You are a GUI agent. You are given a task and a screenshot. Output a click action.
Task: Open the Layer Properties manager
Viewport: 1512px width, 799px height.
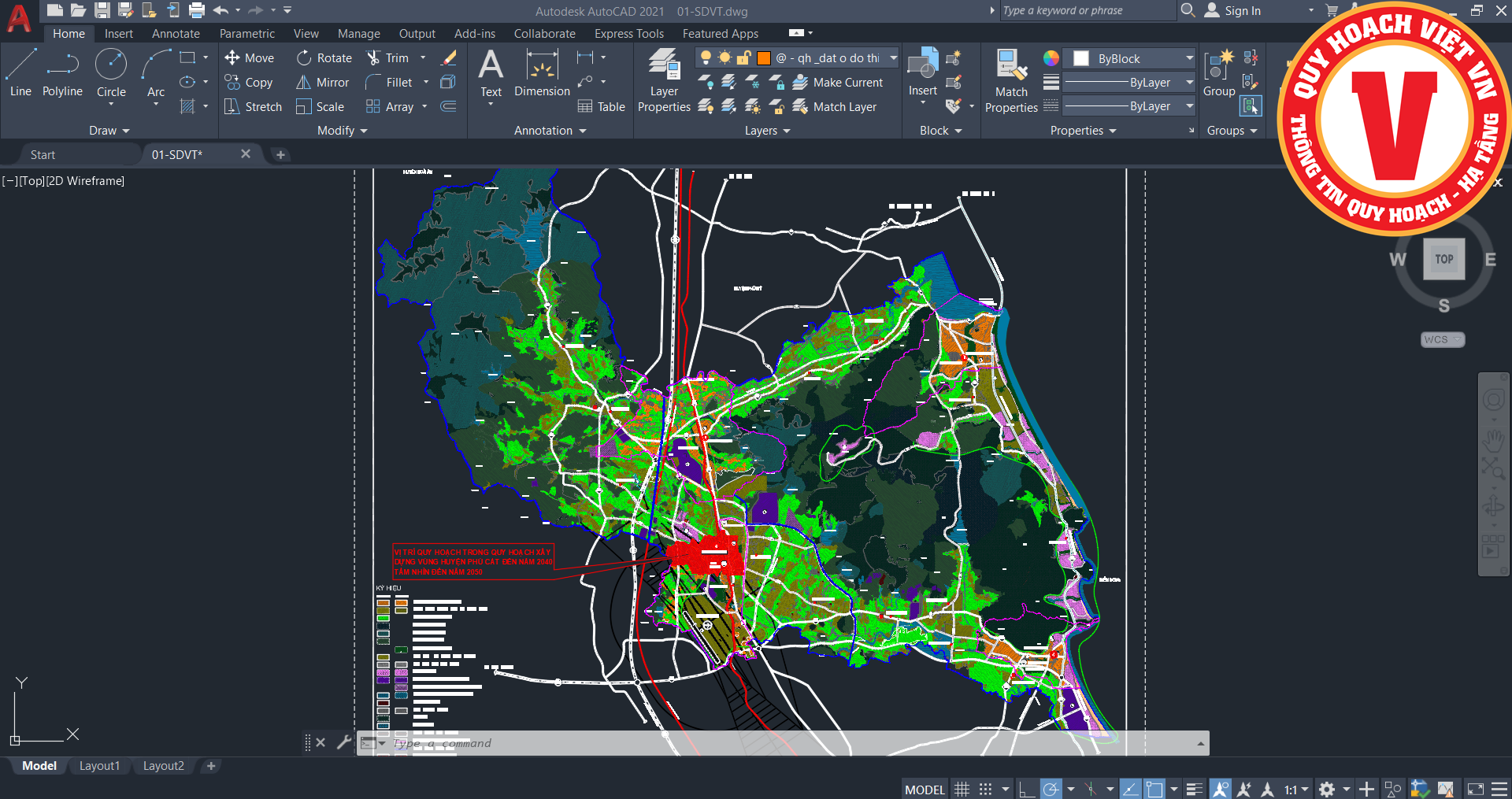pyautogui.click(x=664, y=80)
